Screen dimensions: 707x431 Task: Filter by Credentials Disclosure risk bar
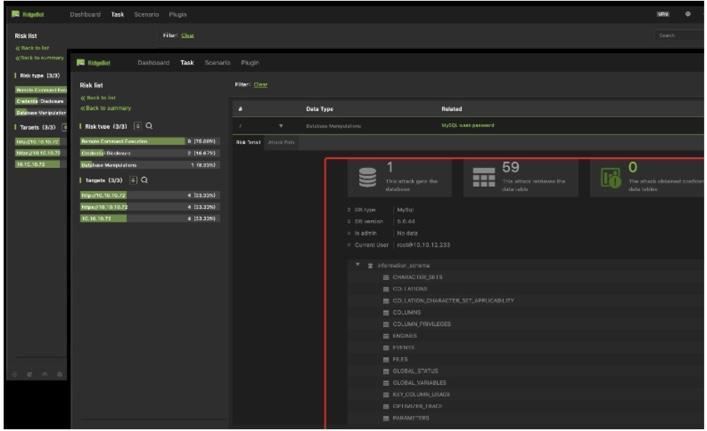click(x=150, y=153)
